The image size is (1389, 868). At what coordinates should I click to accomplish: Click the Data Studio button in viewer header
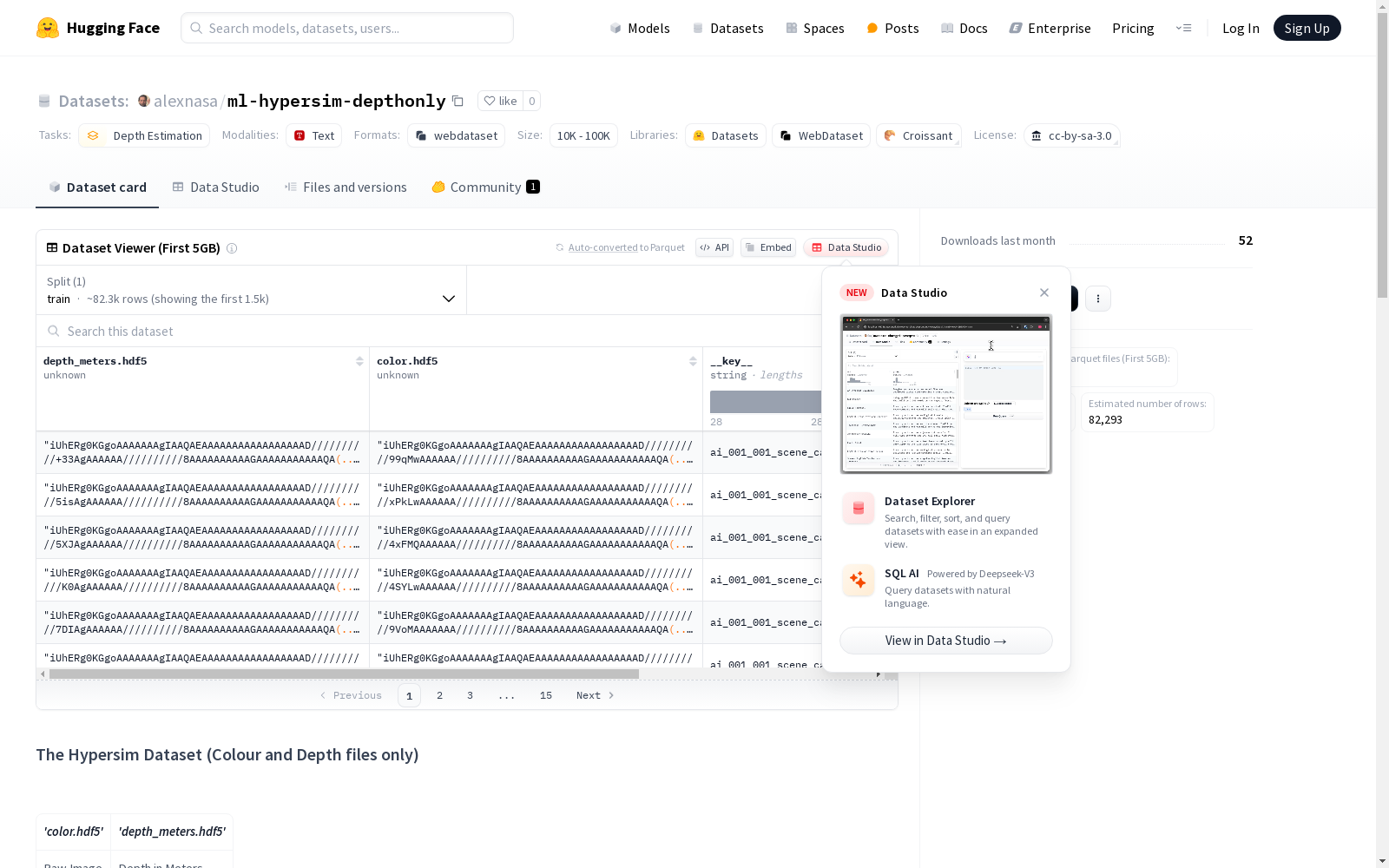(846, 247)
